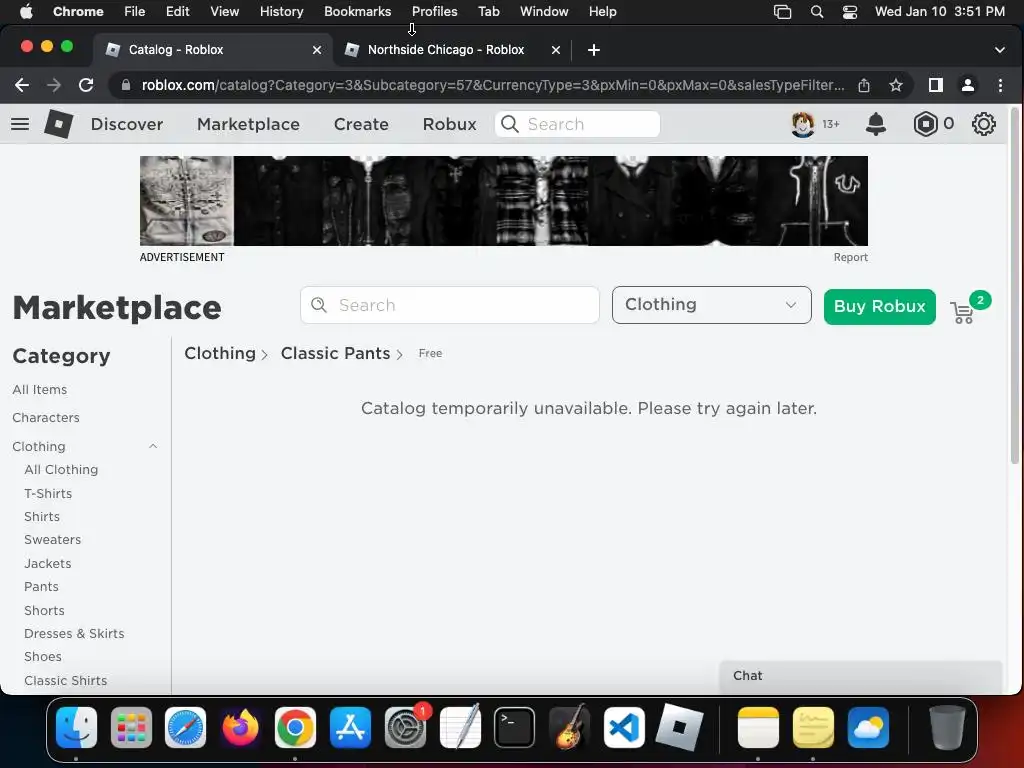This screenshot has height=768, width=1024.
Task: Toggle Chrome side panel
Action: point(936,85)
